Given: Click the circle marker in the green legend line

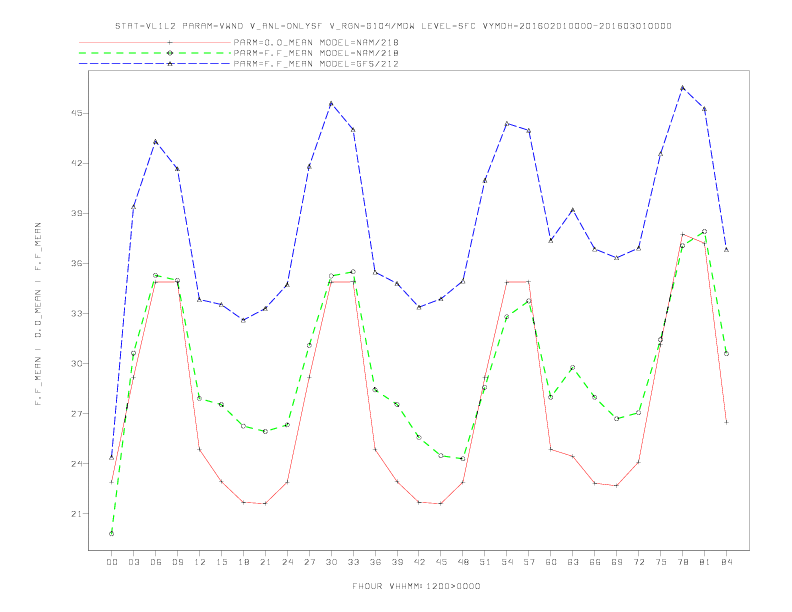Looking at the screenshot, I should tap(170, 53).
